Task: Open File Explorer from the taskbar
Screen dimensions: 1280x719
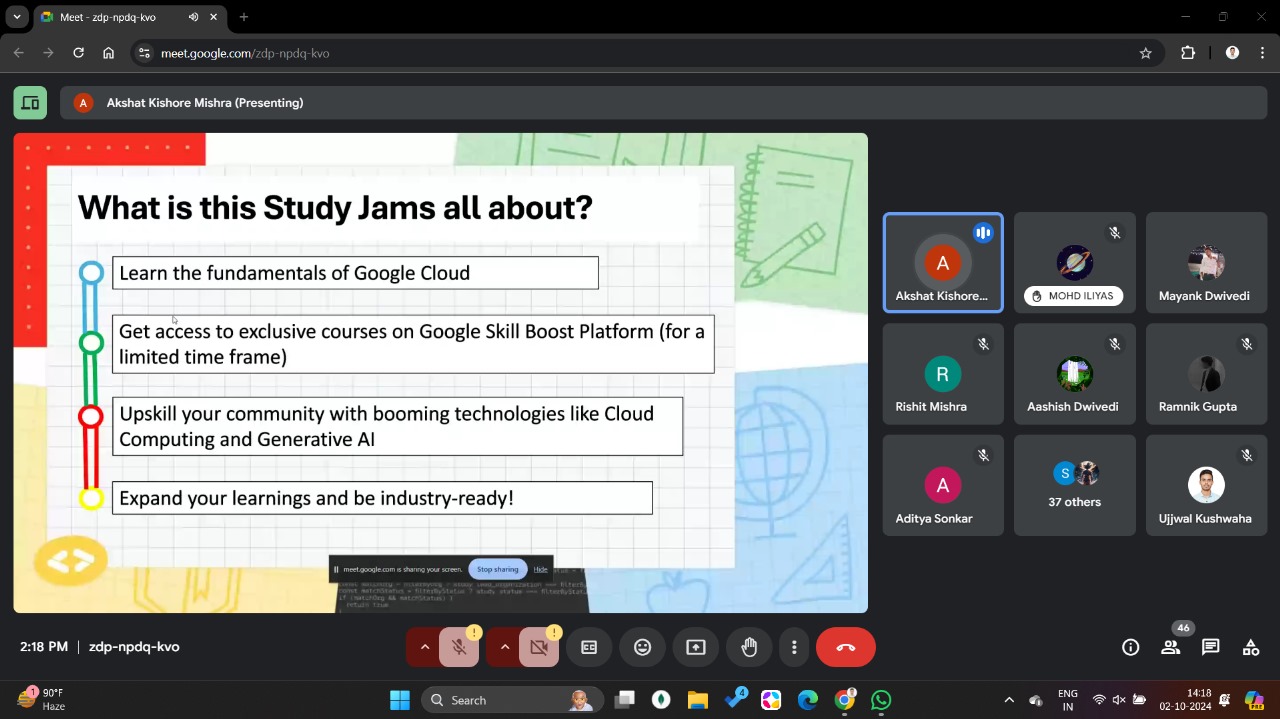Action: (697, 700)
